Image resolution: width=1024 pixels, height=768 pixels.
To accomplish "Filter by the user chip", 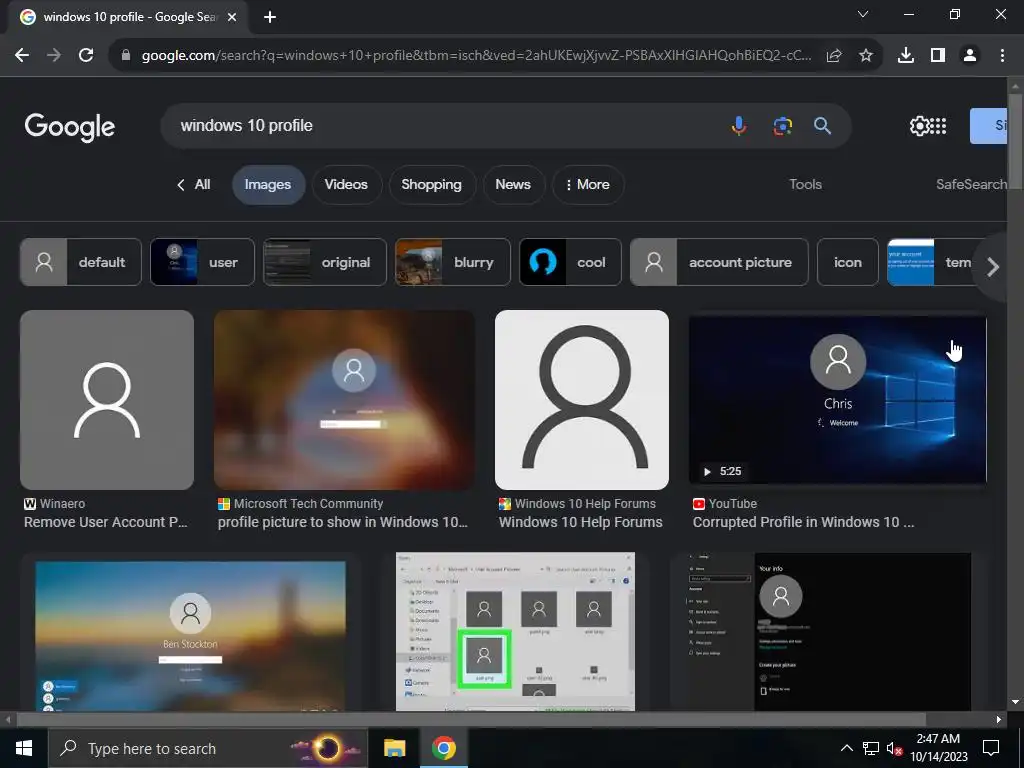I will coord(202,263).
